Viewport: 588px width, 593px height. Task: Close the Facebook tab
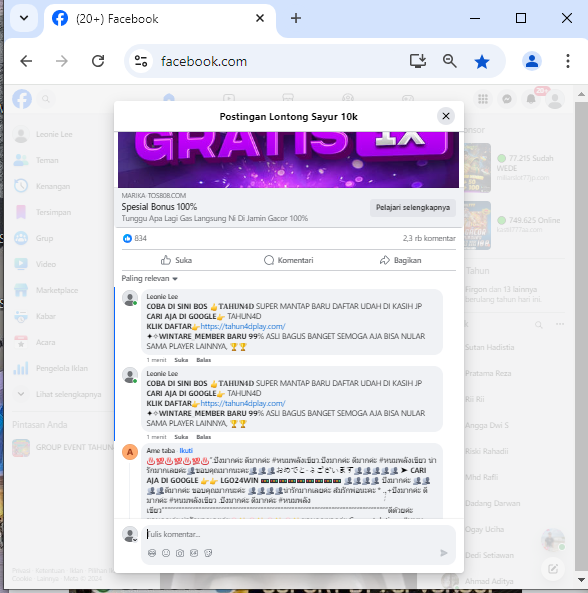click(x=260, y=18)
